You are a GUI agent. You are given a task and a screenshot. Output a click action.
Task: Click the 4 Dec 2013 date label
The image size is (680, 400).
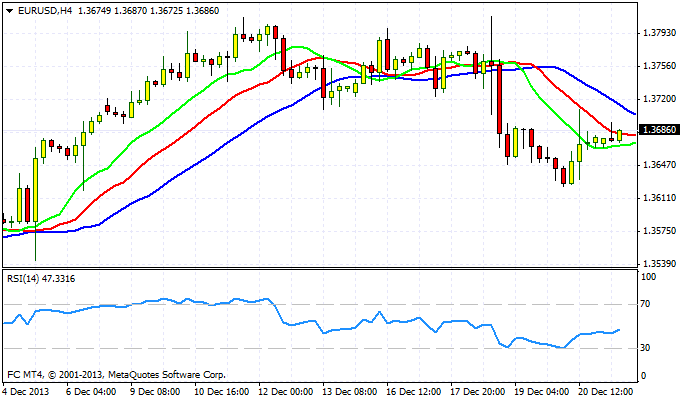click(x=26, y=392)
